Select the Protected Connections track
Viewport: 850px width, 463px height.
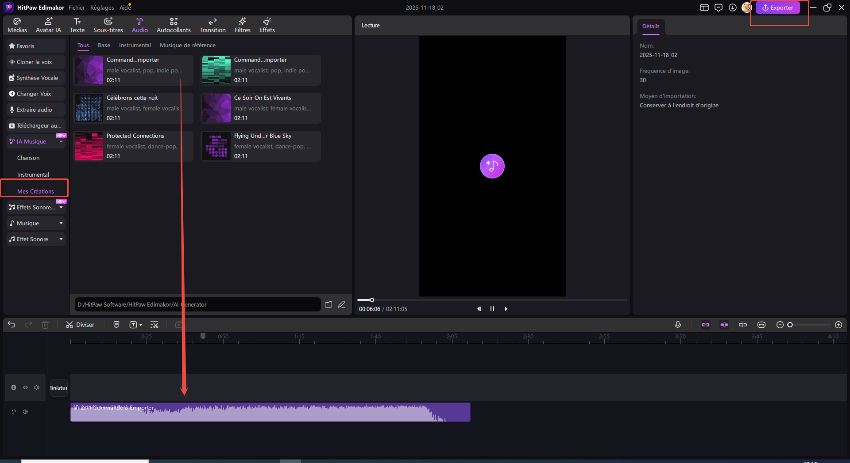pos(133,146)
